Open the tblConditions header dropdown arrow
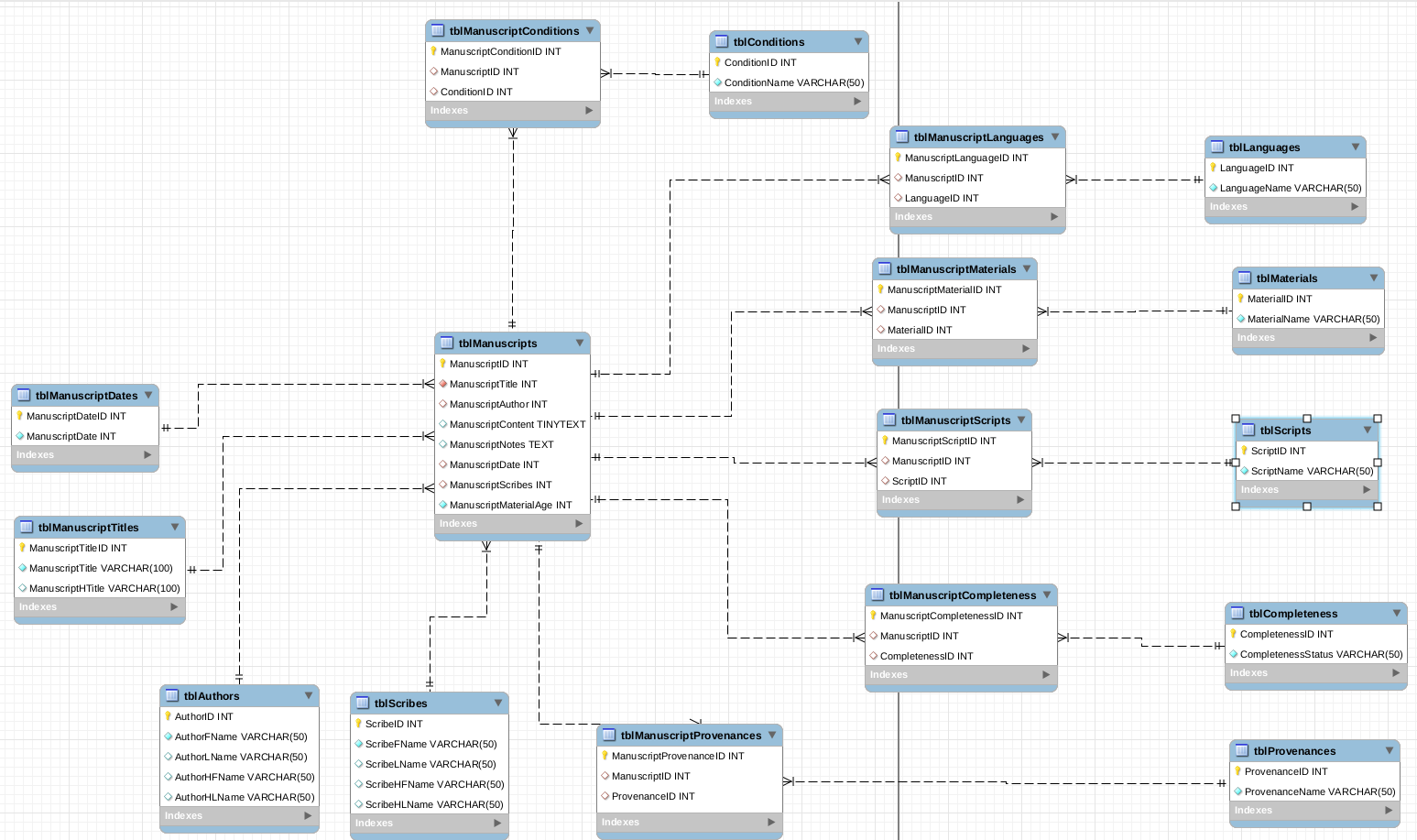This screenshot has height=840, width=1417. (856, 41)
